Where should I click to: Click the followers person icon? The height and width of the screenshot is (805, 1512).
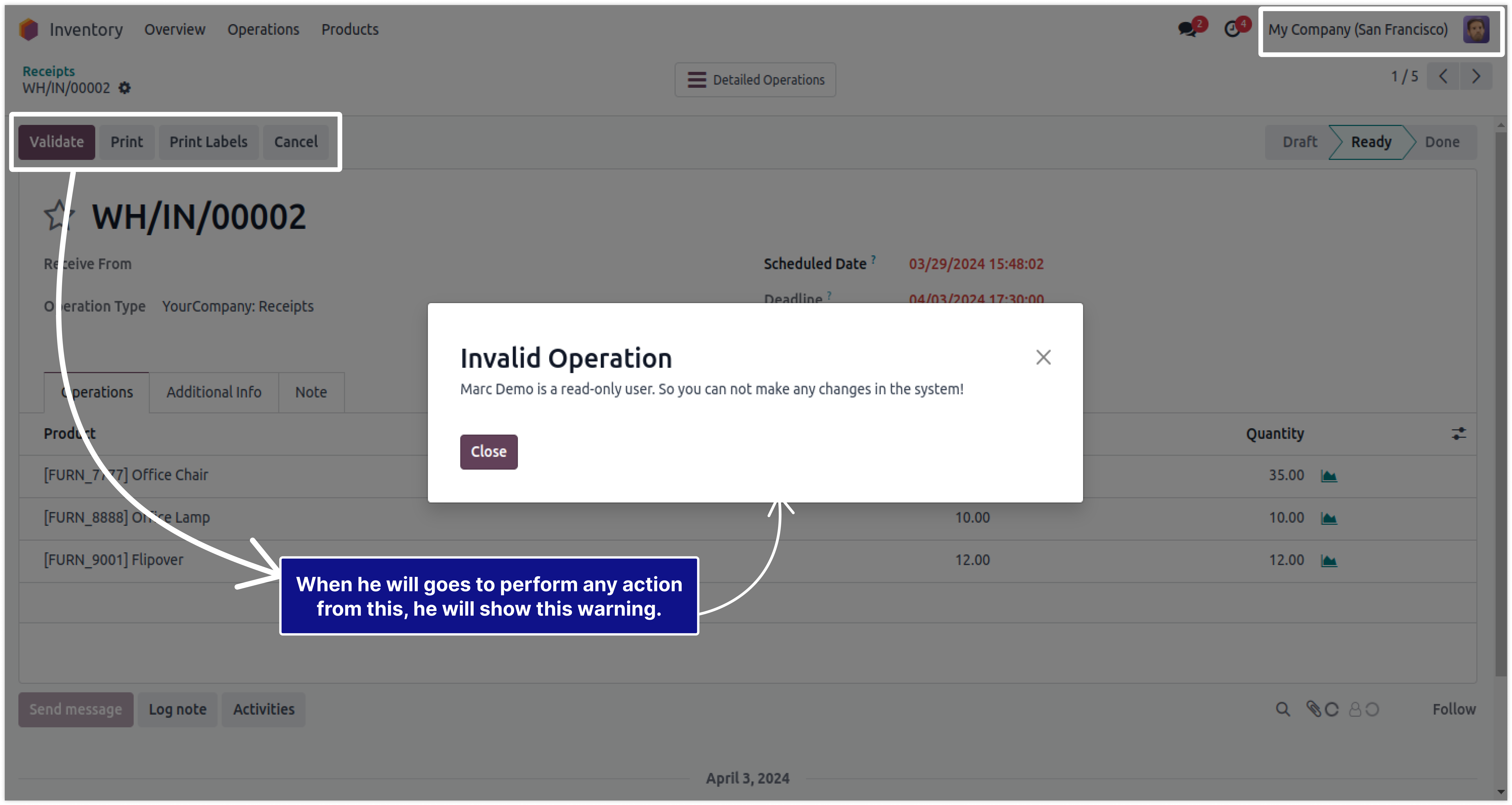coord(1355,709)
